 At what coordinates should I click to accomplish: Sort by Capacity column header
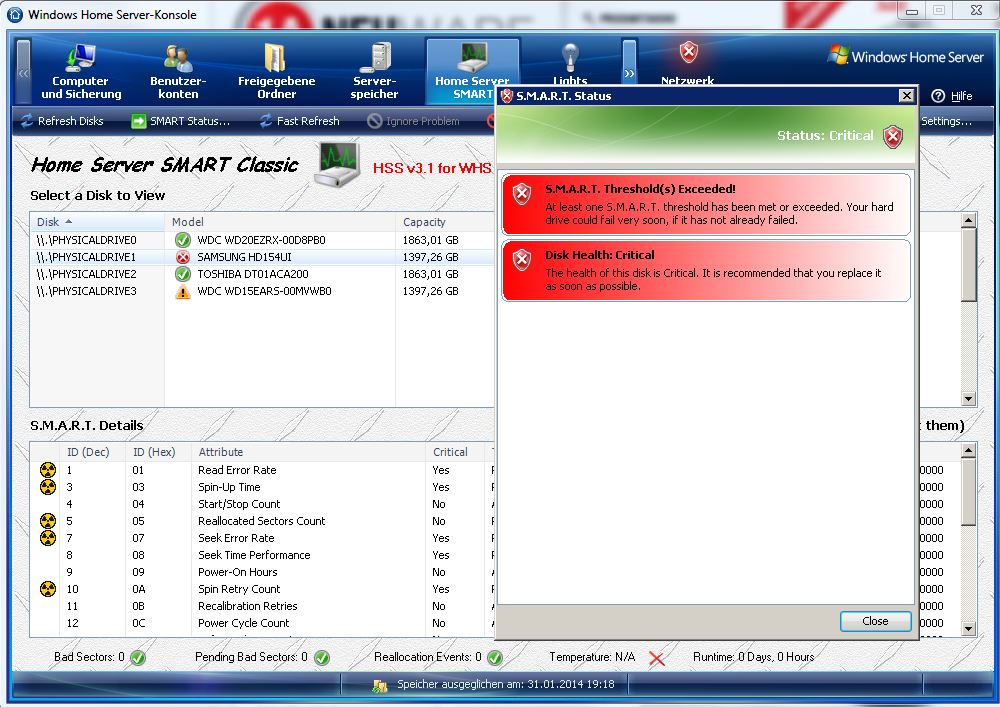click(x=445, y=222)
